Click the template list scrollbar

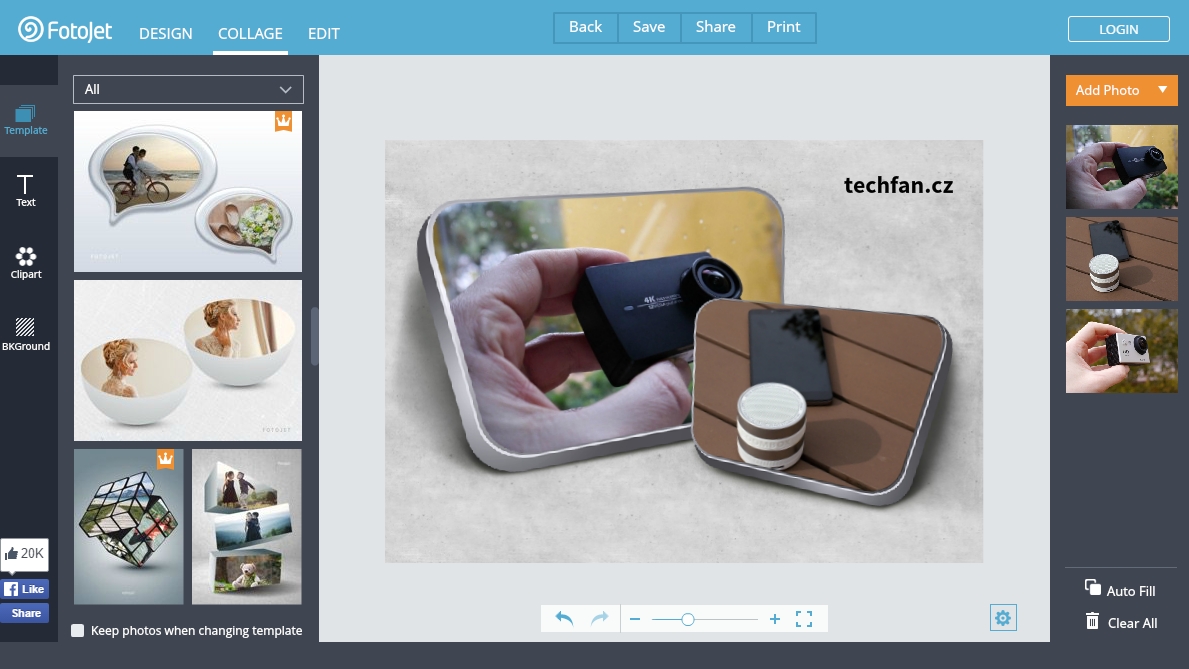tap(315, 336)
